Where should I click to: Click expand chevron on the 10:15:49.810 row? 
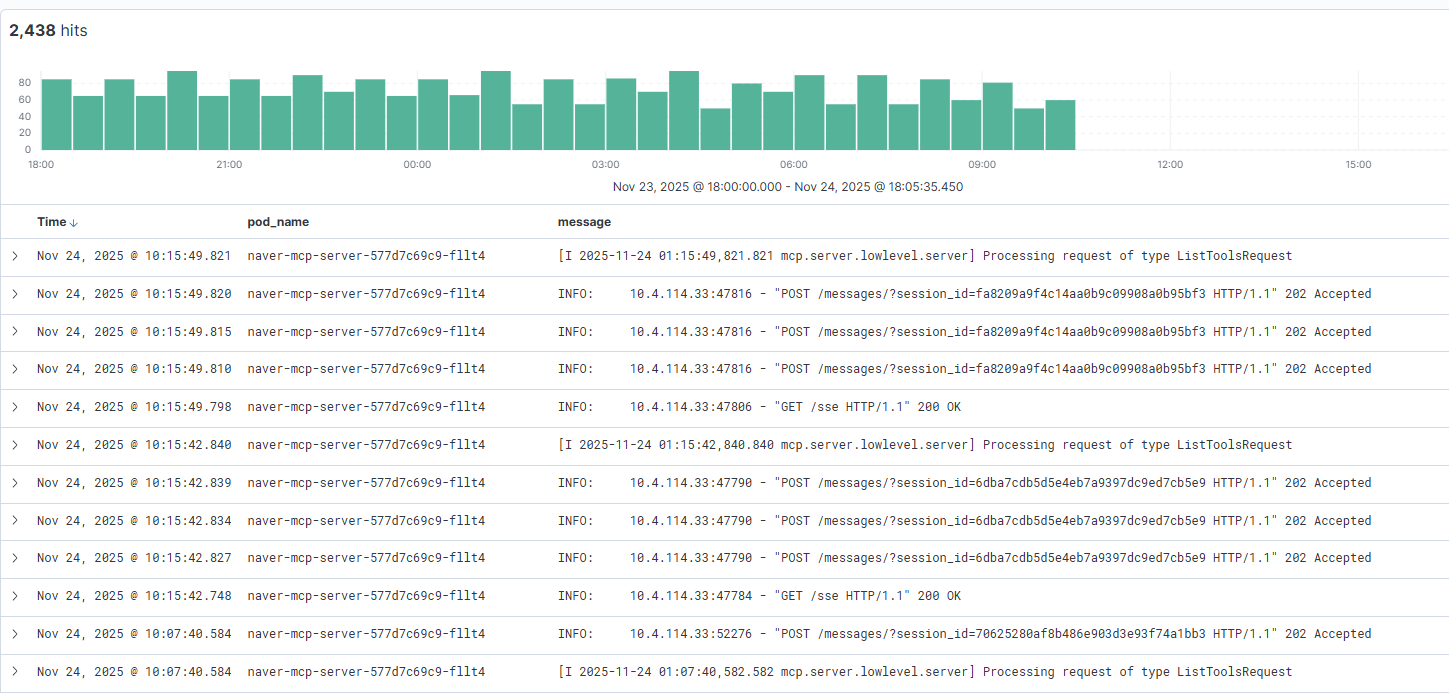[14, 368]
